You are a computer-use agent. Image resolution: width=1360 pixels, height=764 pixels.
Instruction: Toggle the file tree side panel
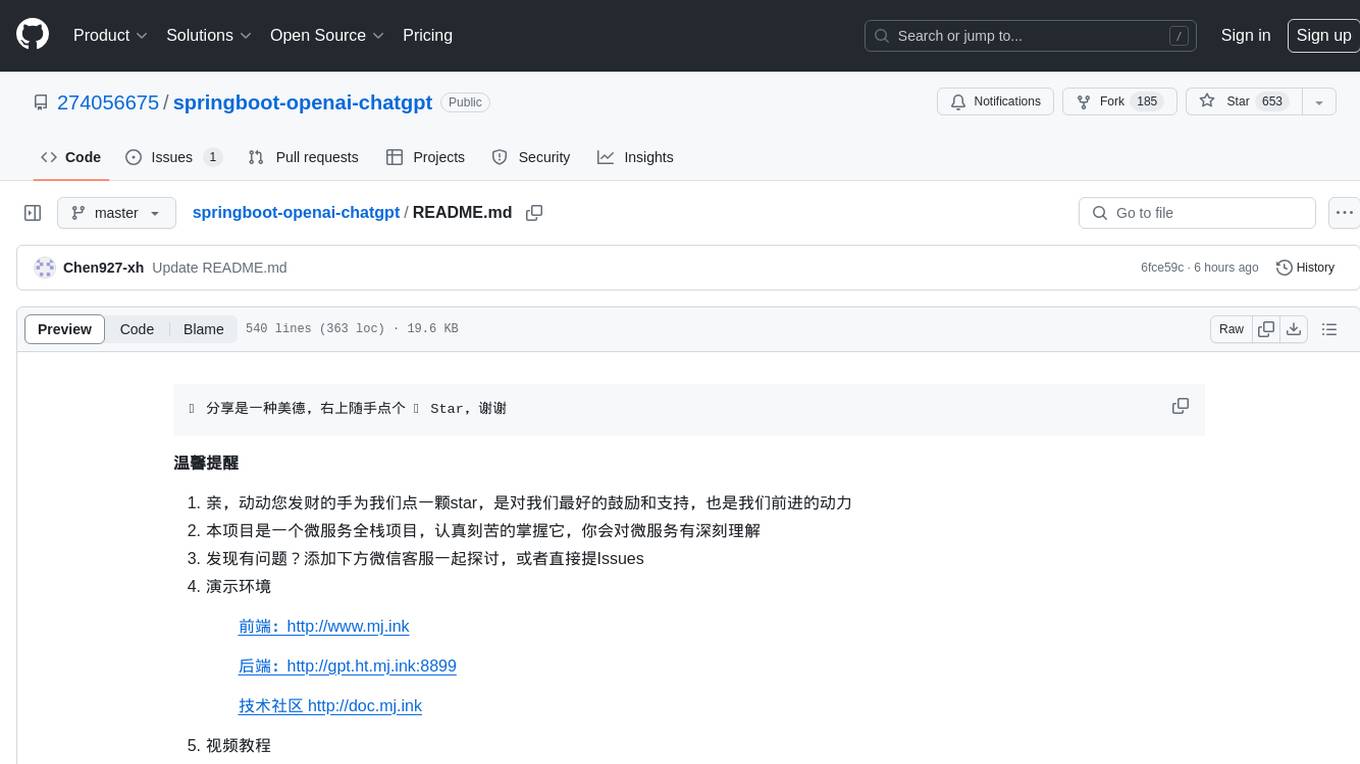click(33, 213)
